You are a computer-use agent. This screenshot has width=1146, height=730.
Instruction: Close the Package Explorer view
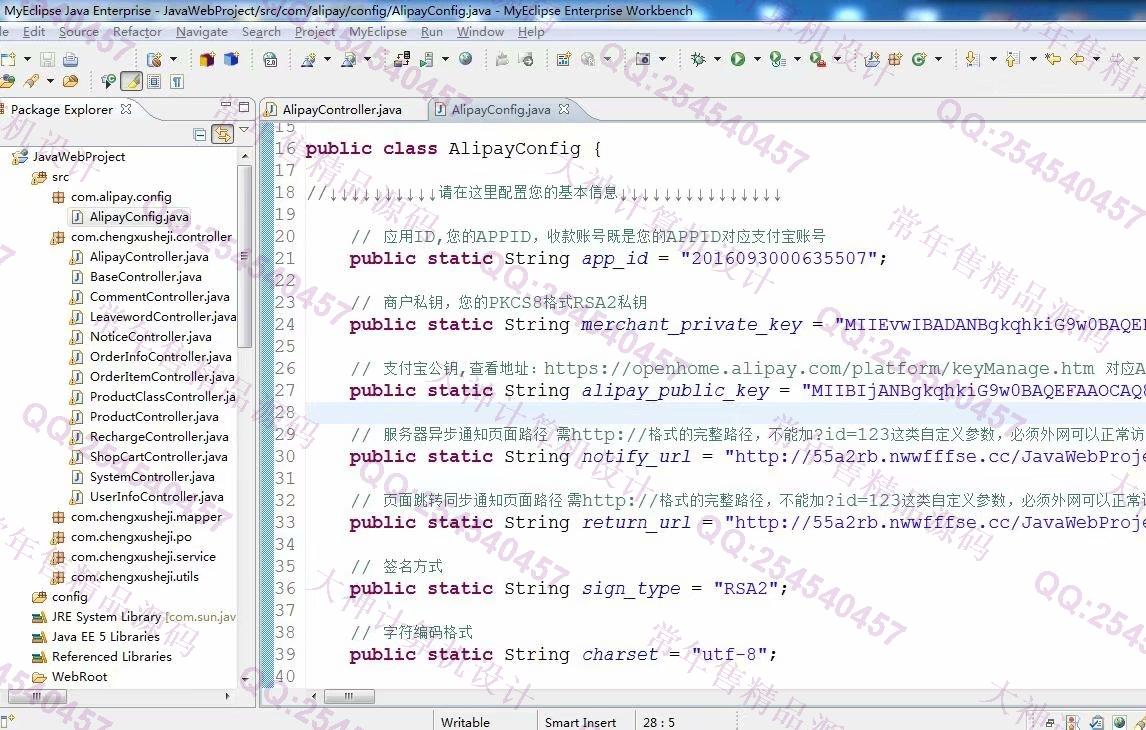[126, 109]
